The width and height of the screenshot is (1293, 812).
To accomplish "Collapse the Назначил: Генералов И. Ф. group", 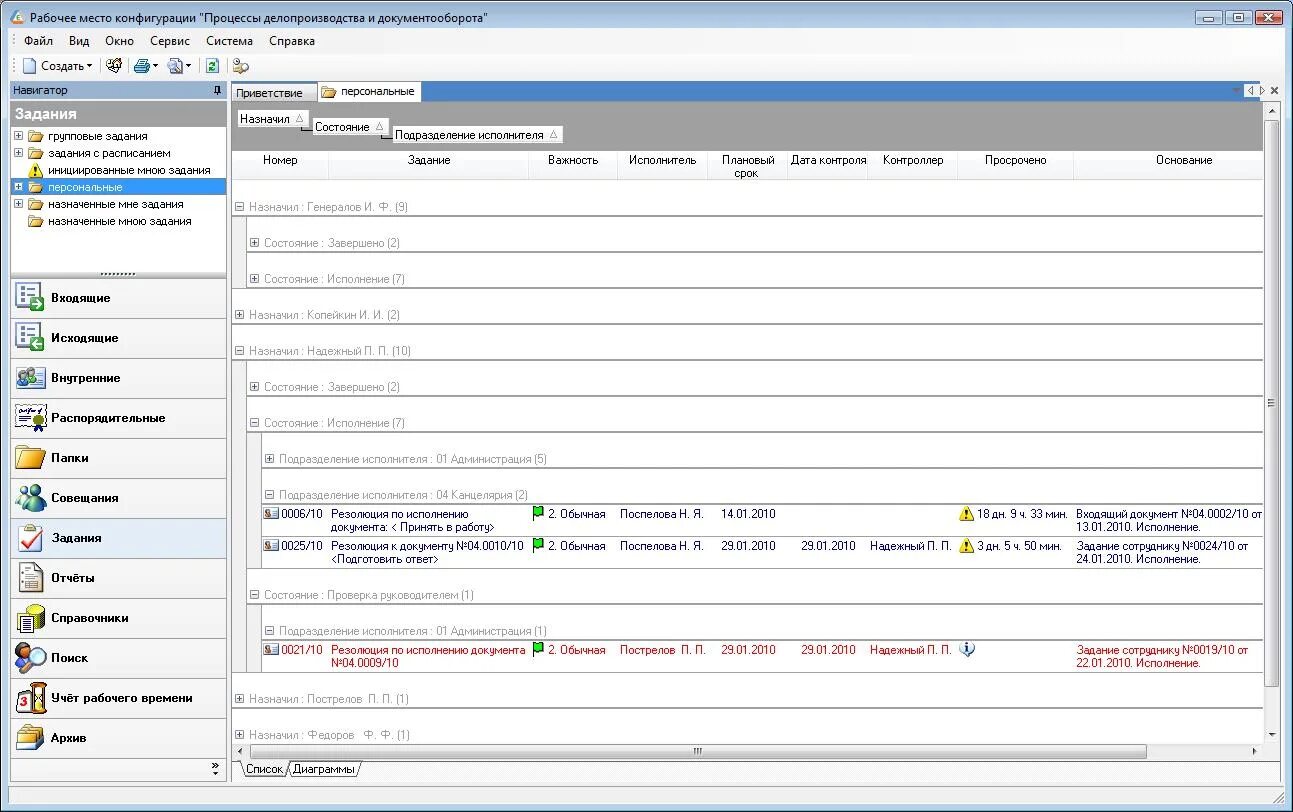I will click(239, 207).
